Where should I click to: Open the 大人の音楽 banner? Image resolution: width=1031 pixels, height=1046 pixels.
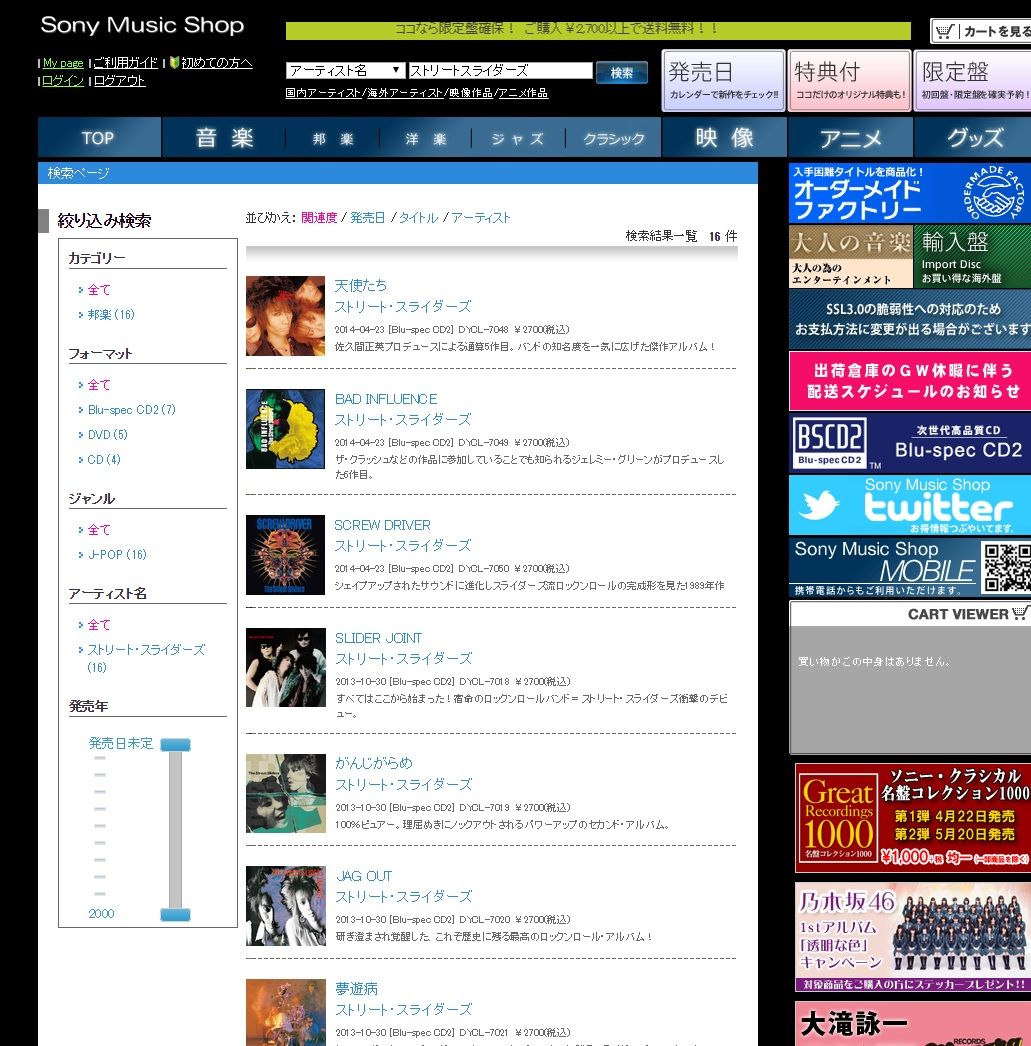pos(850,257)
